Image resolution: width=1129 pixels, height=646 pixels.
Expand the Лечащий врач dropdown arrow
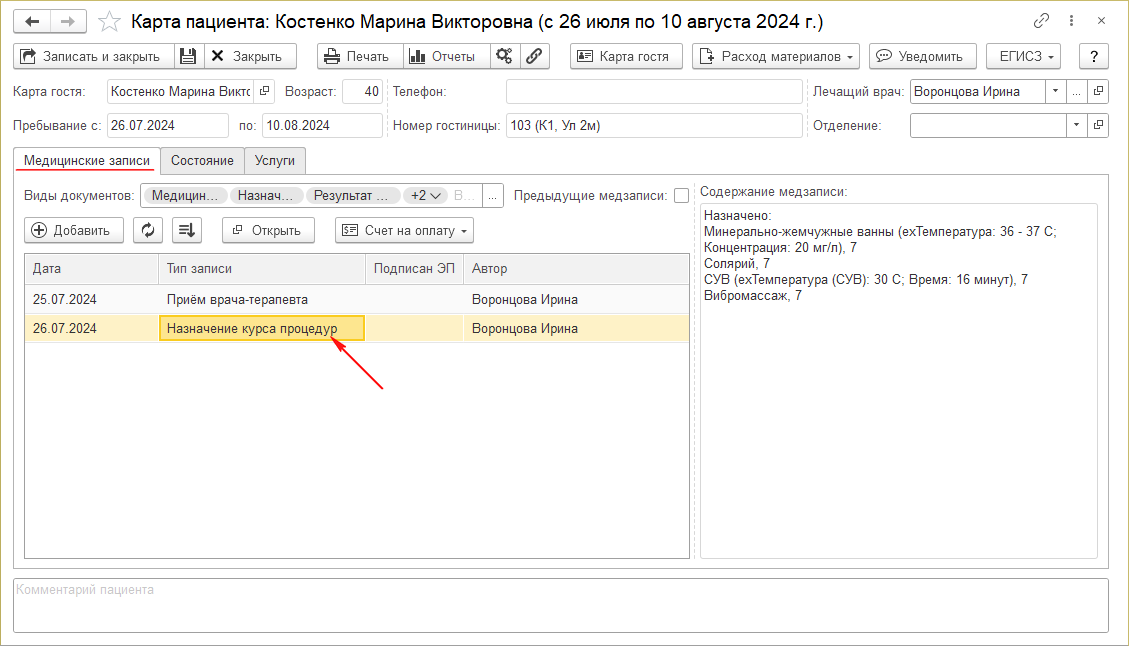(1055, 92)
